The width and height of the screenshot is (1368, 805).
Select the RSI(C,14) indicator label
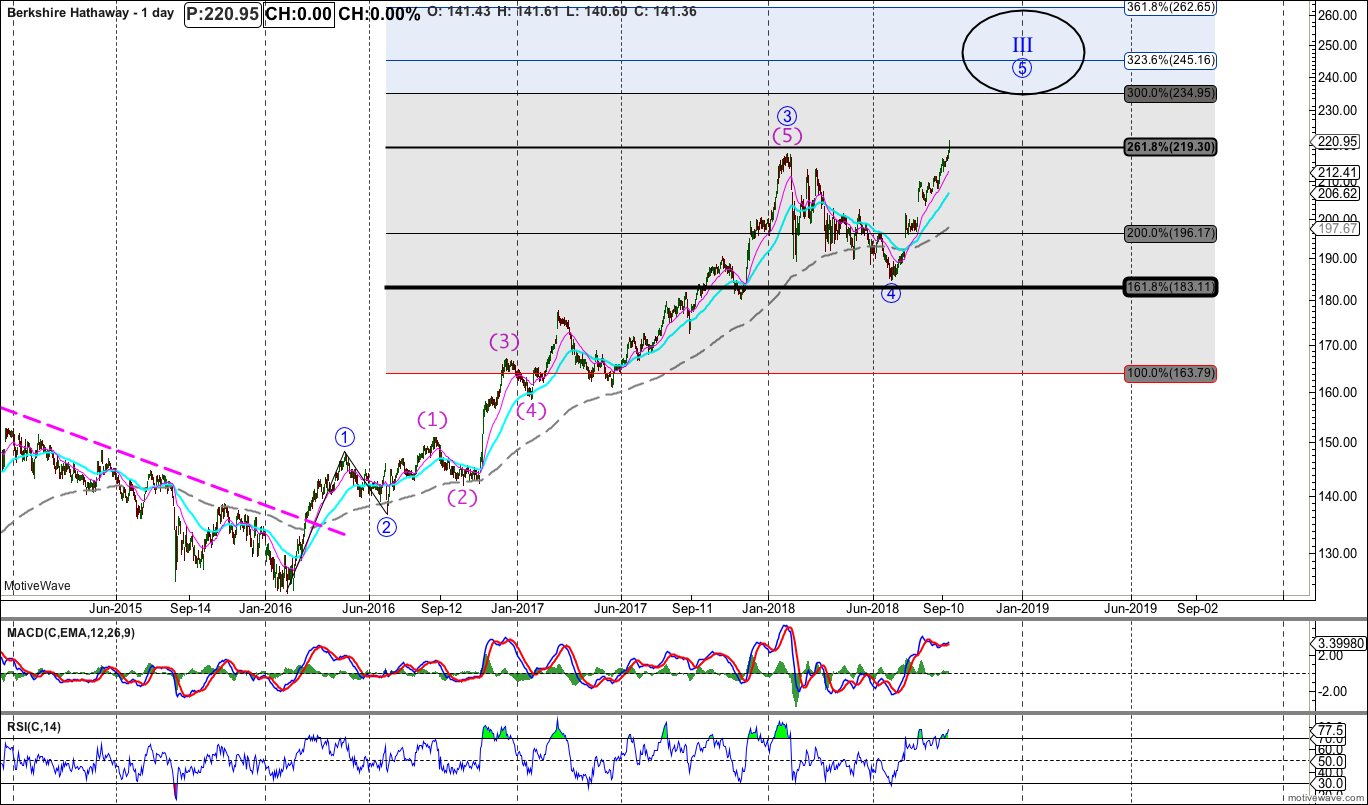pyautogui.click(x=33, y=727)
